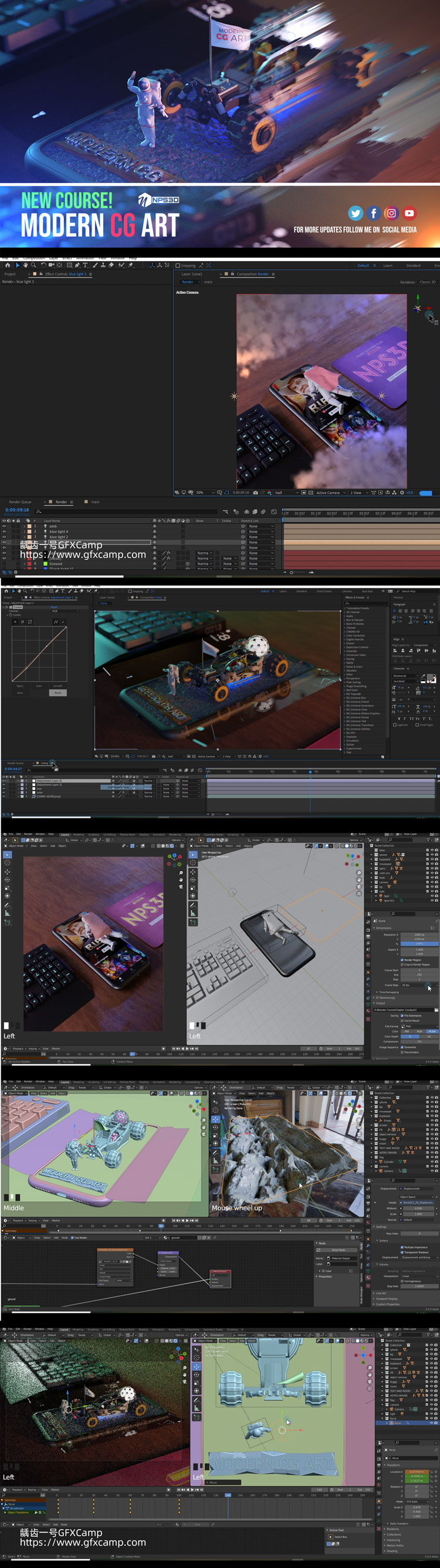Screen dimensions: 440x1568
Task: Open Shading workspace tab in first Blender window
Action: 144,835
